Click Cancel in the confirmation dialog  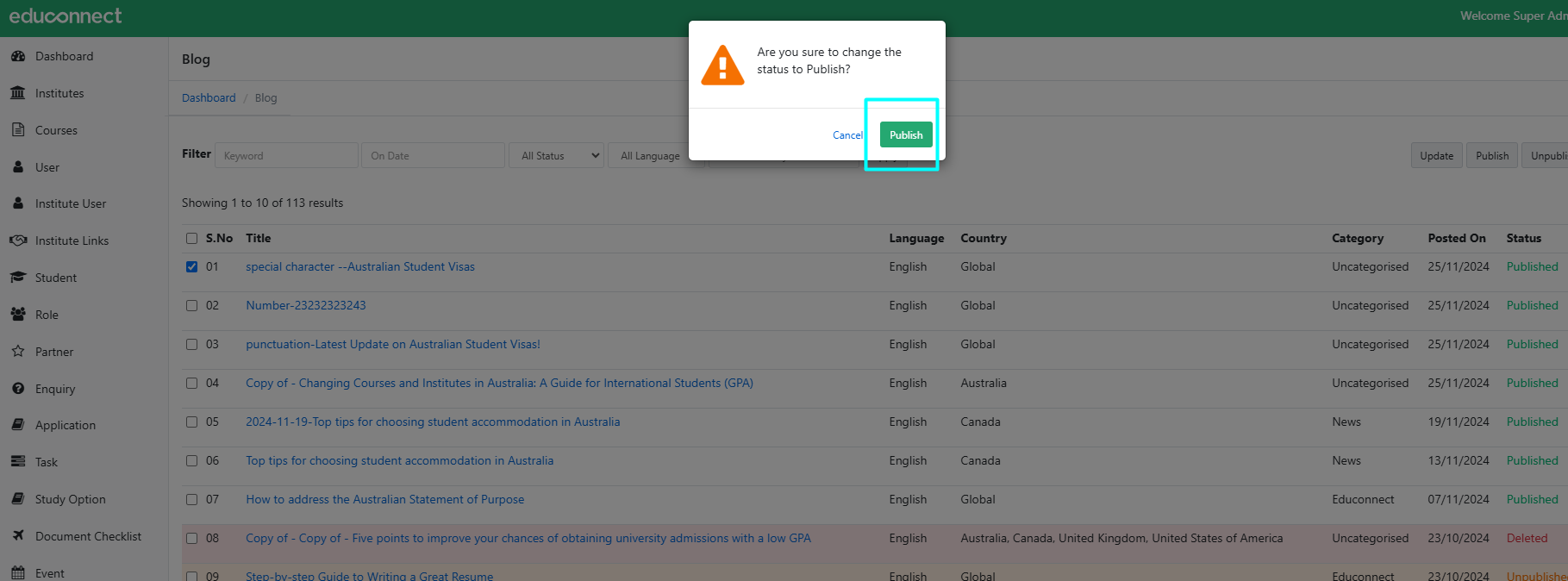847,135
